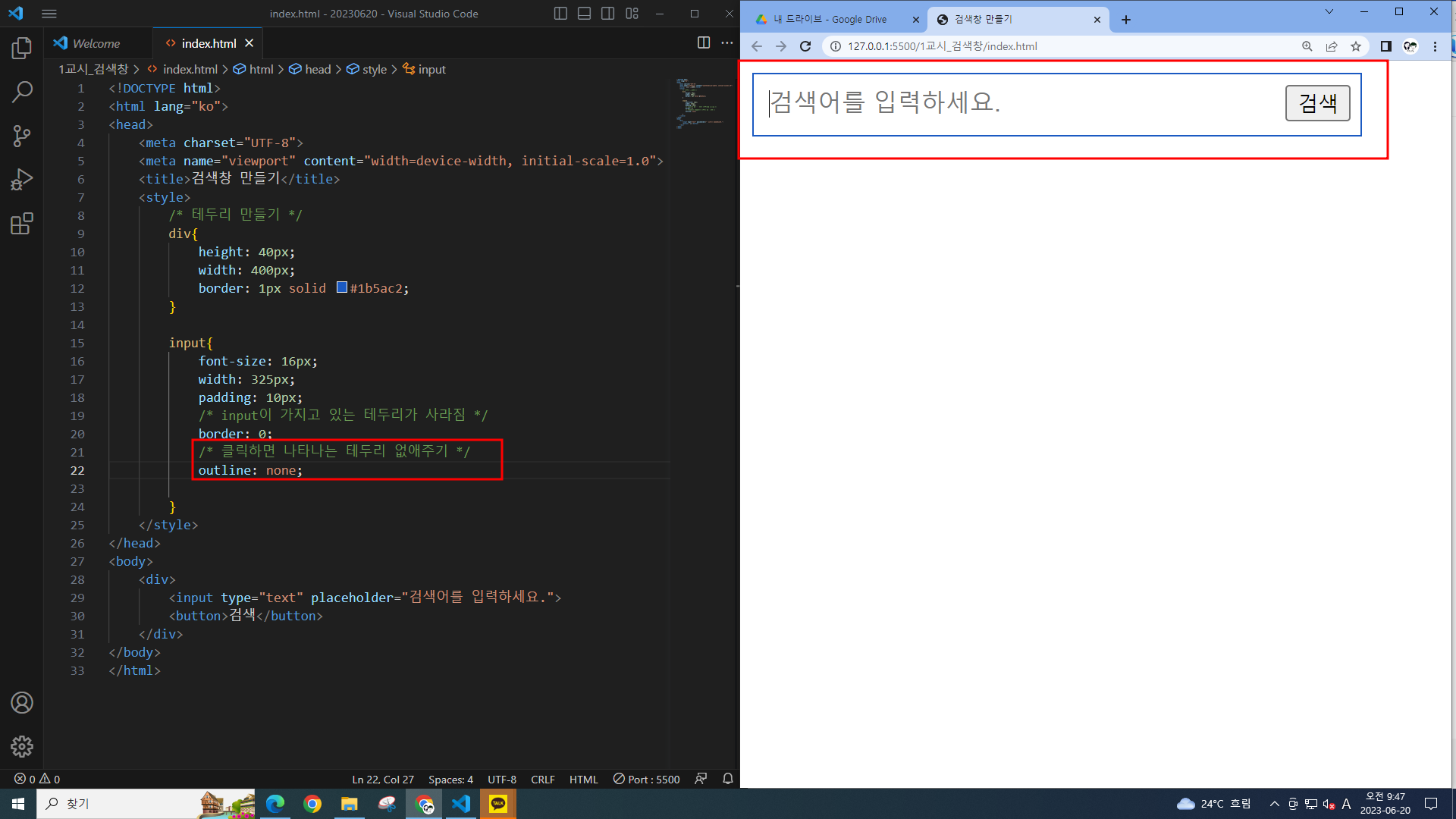
Task: Open editor More Actions ellipsis menu
Action: 727,43
